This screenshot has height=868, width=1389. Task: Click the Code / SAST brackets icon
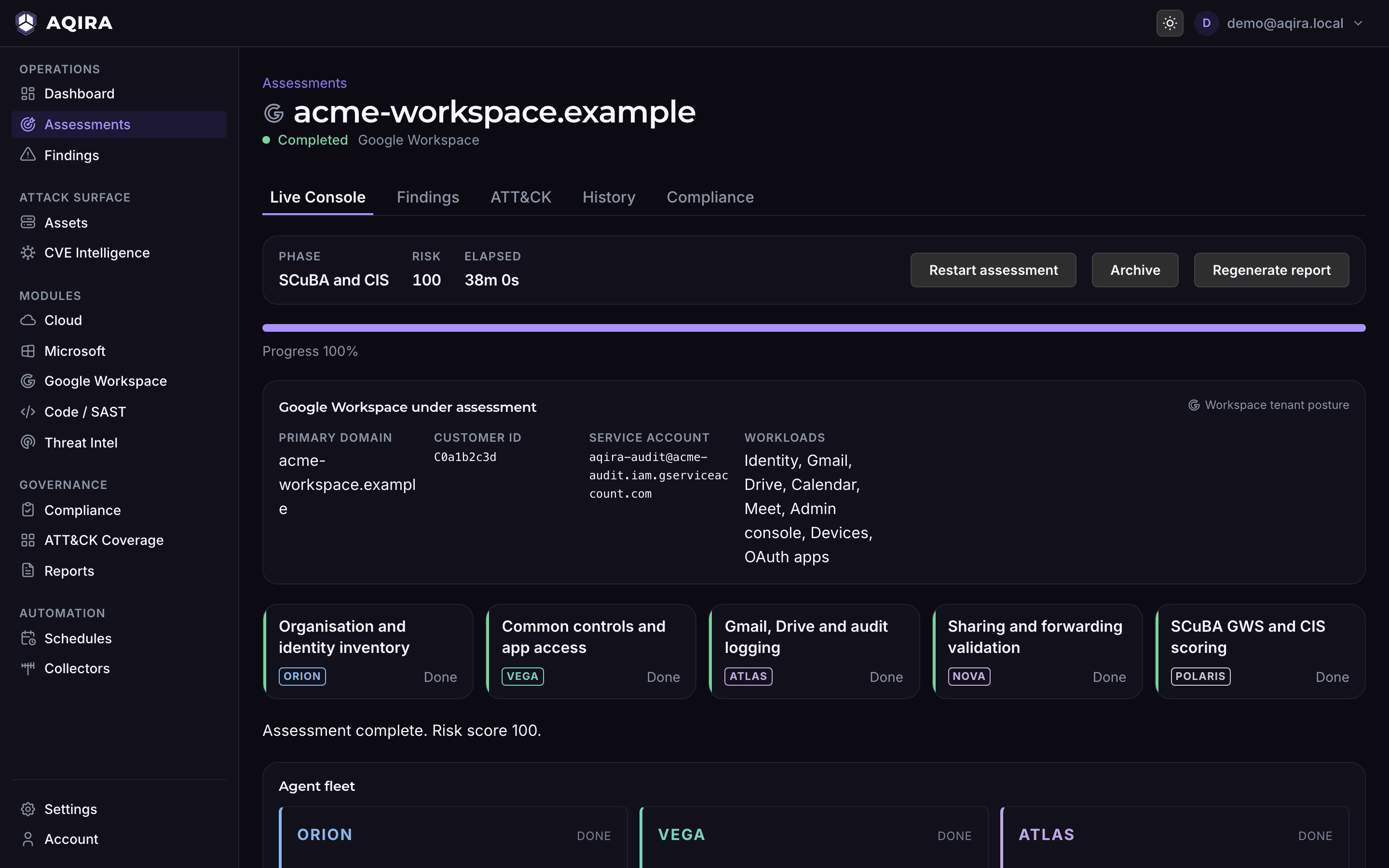(x=27, y=412)
